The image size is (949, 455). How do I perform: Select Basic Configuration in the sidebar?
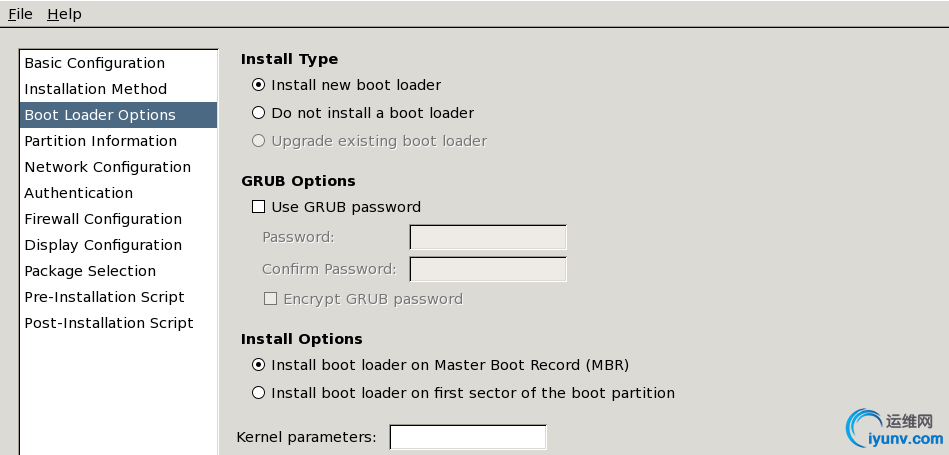pos(94,63)
